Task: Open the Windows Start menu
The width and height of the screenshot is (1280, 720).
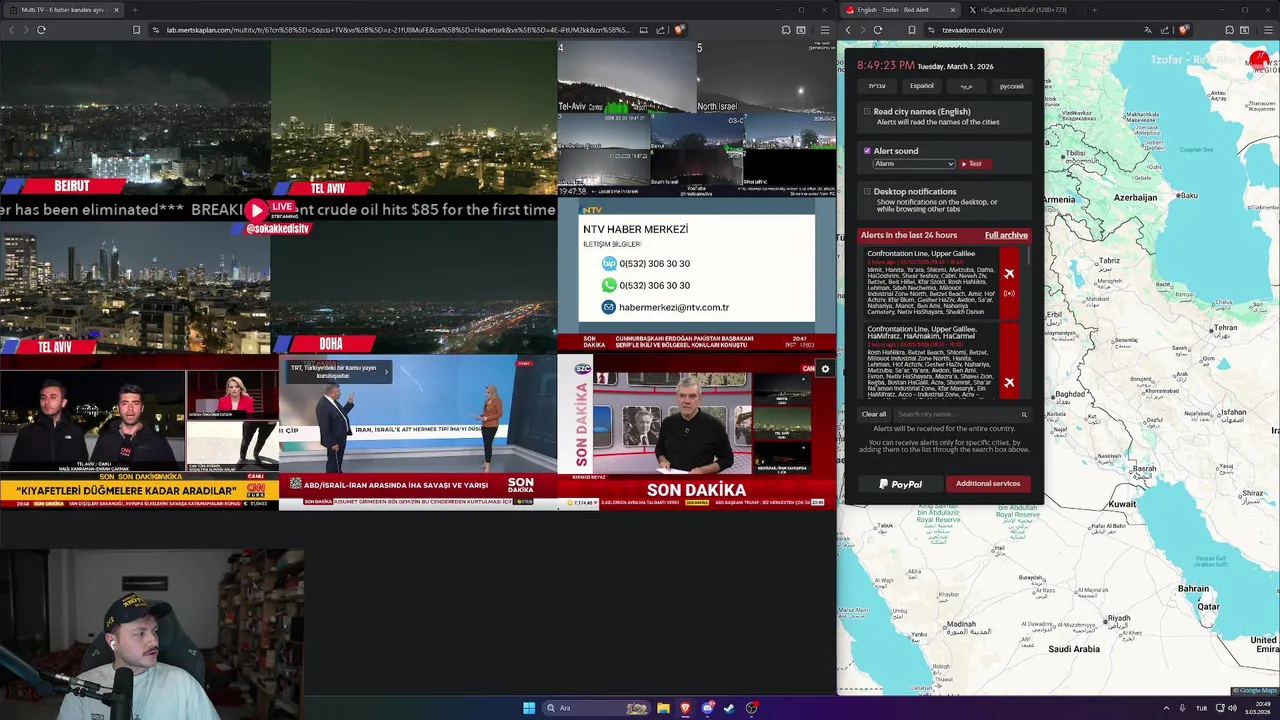Action: 529,708
